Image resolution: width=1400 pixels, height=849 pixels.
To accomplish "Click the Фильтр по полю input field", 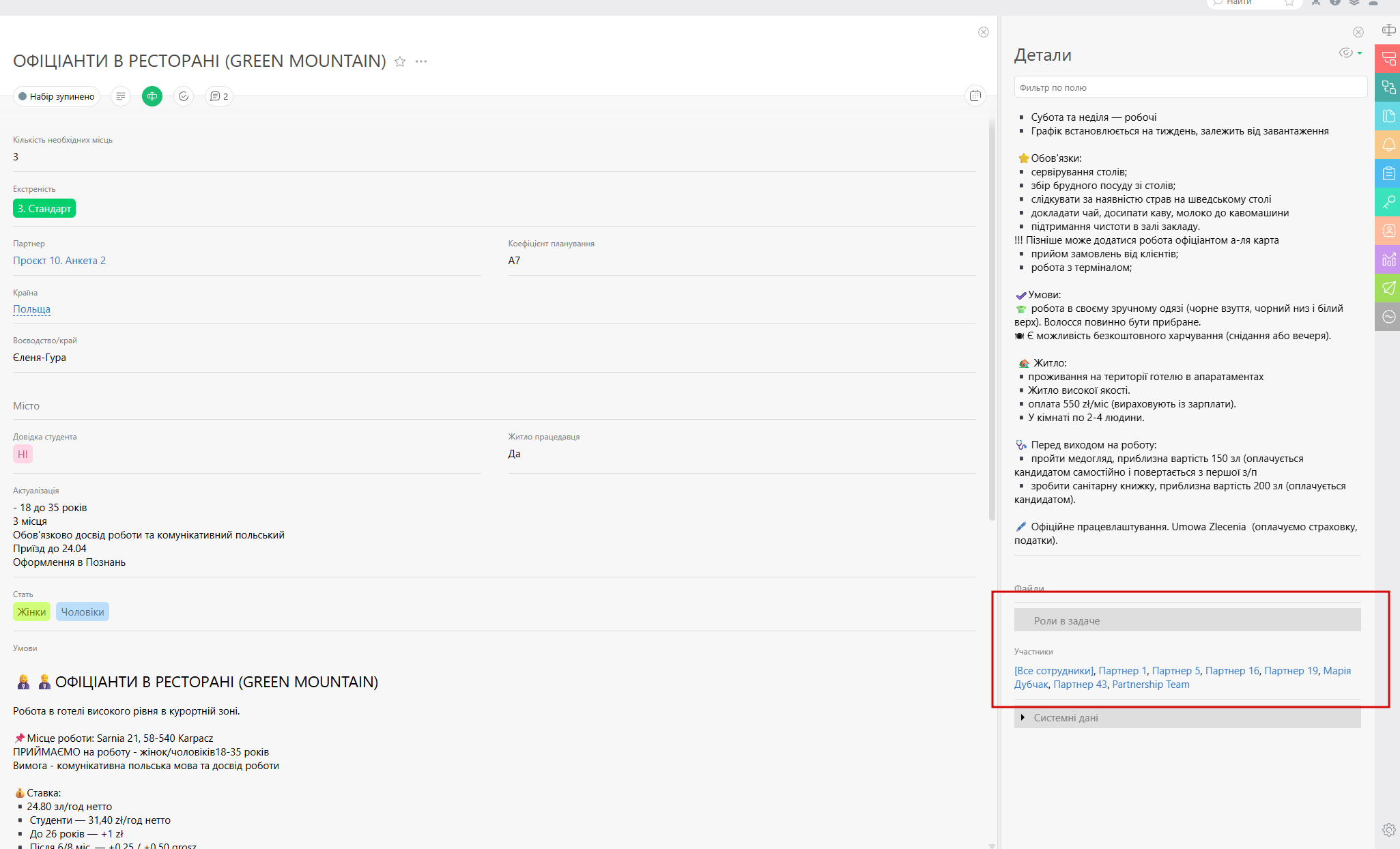I will 1190,87.
